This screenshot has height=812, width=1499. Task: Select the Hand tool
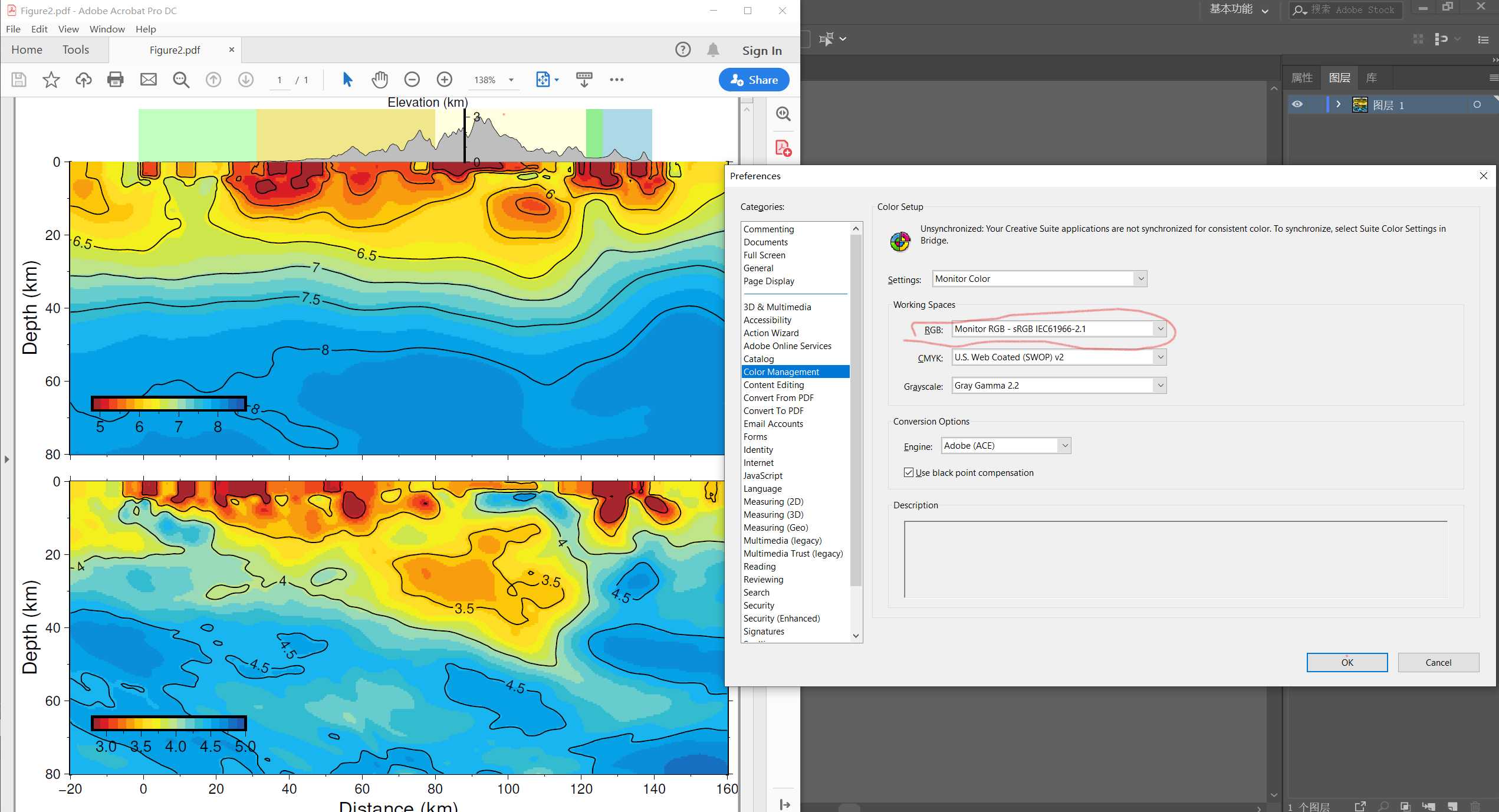[x=380, y=79]
